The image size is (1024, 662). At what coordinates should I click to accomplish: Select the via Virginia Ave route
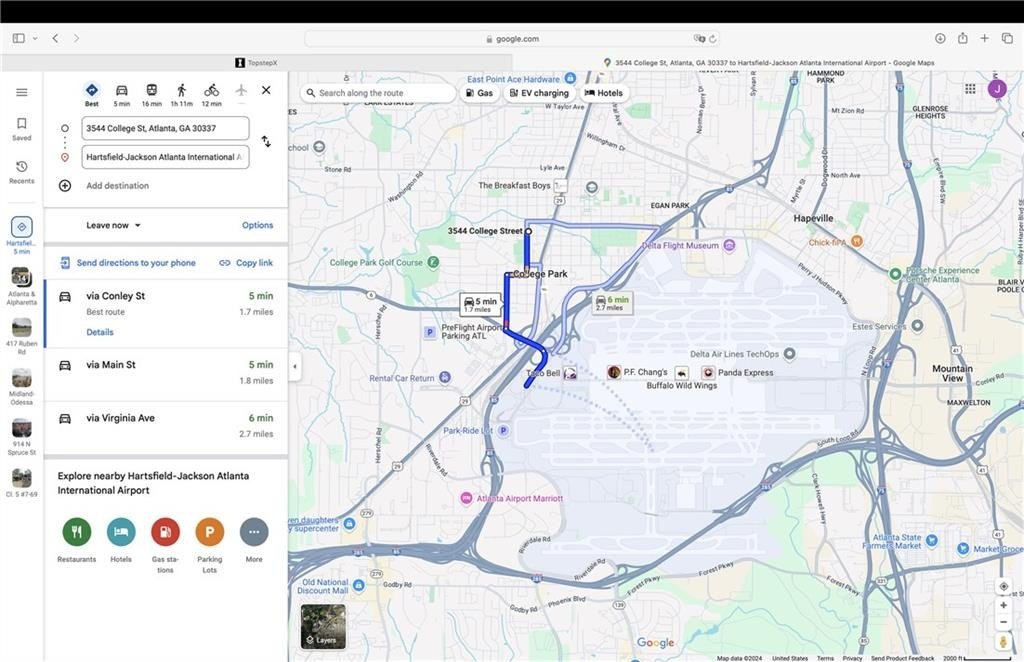pyautogui.click(x=166, y=427)
